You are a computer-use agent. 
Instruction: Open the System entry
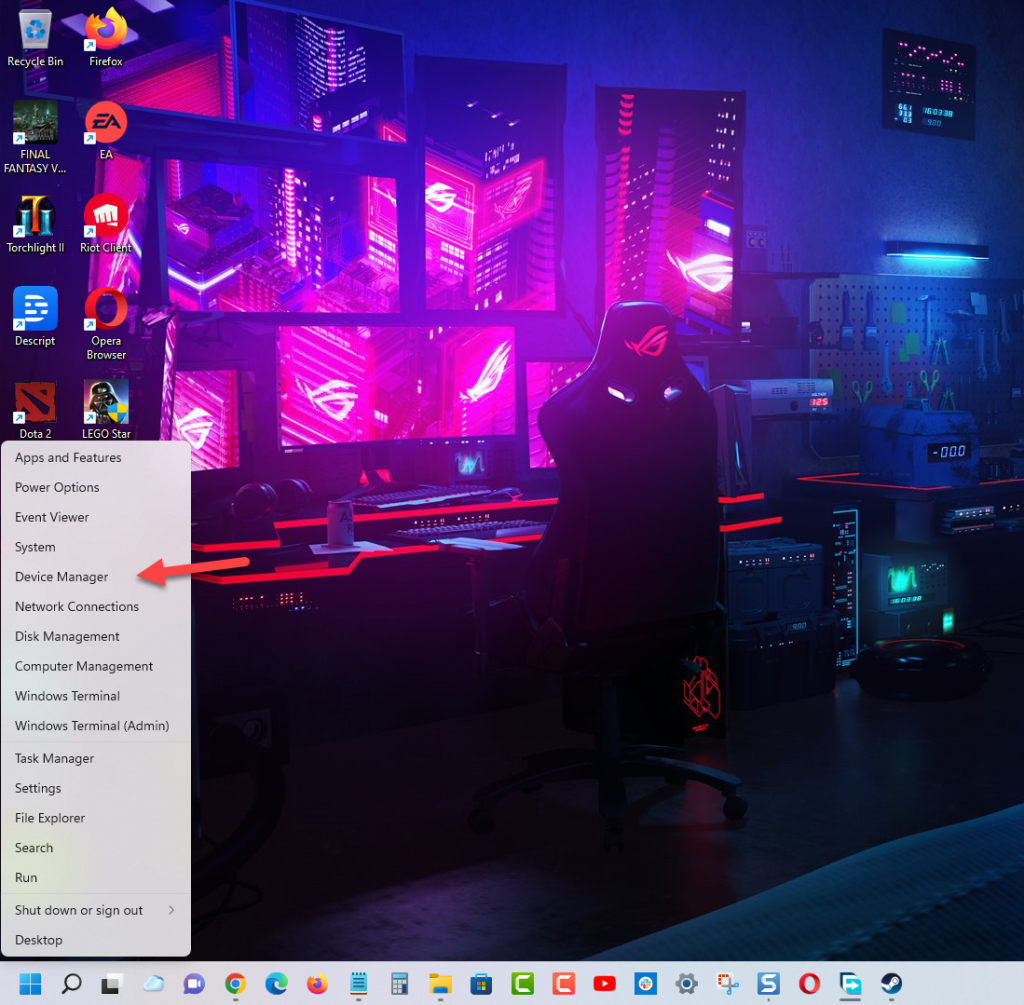tap(35, 547)
